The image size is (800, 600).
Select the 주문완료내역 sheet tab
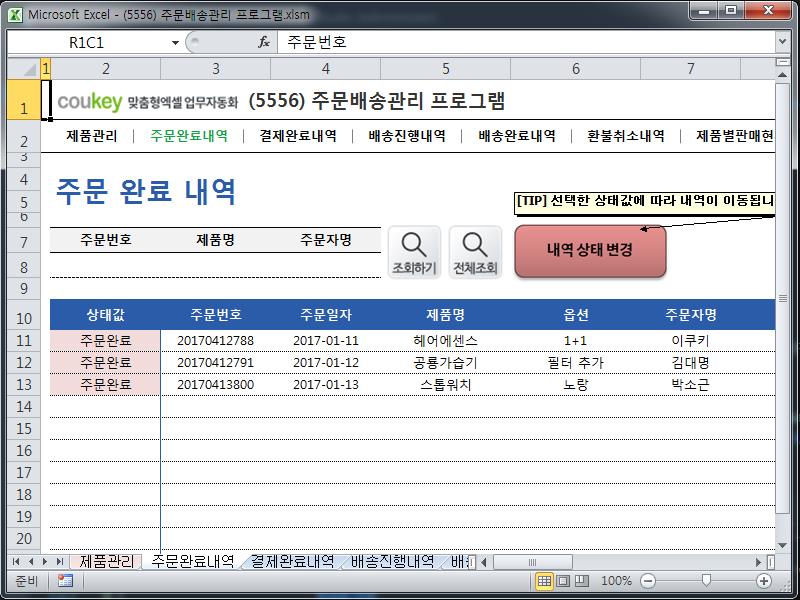click(x=192, y=562)
